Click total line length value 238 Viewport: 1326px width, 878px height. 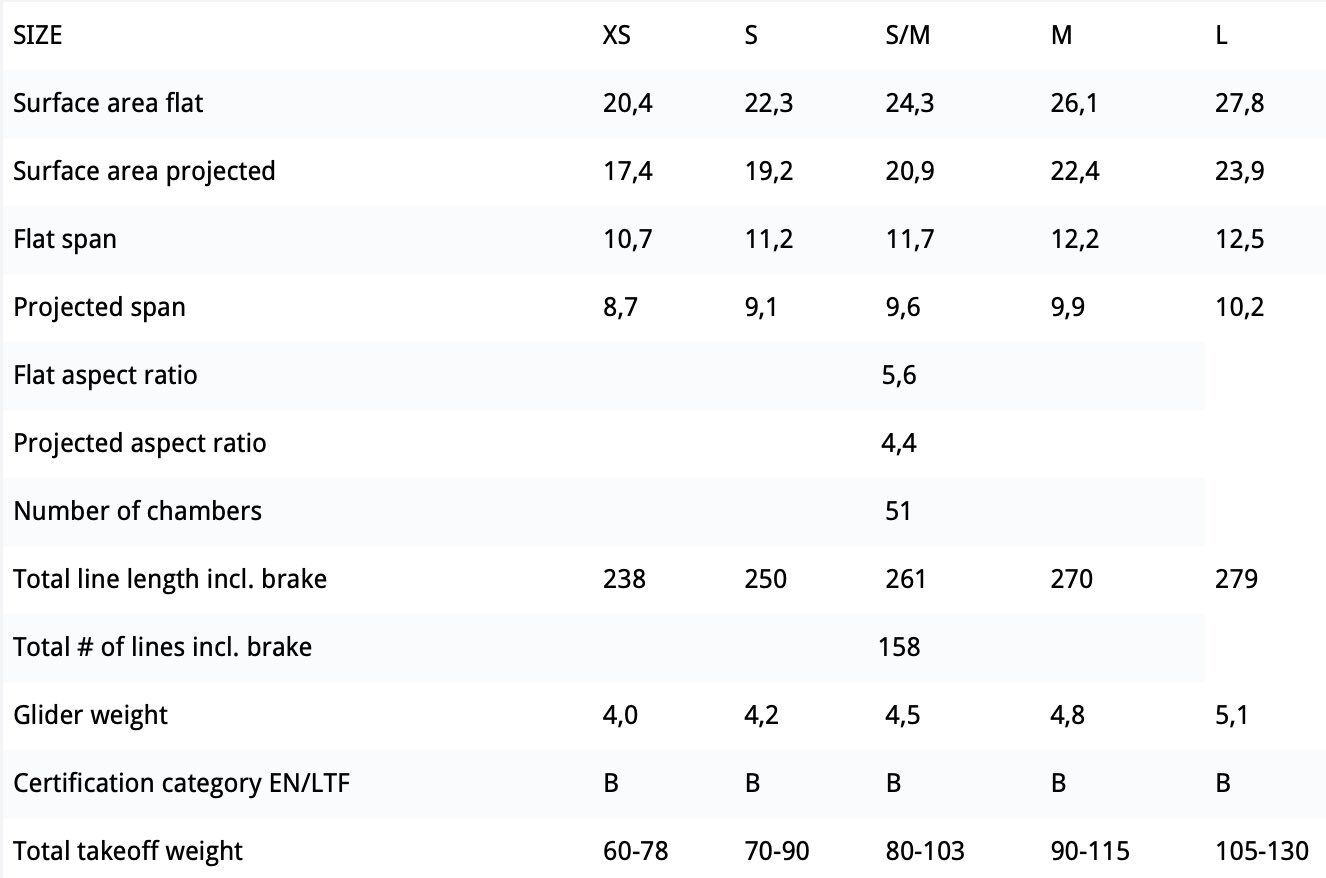click(x=624, y=579)
